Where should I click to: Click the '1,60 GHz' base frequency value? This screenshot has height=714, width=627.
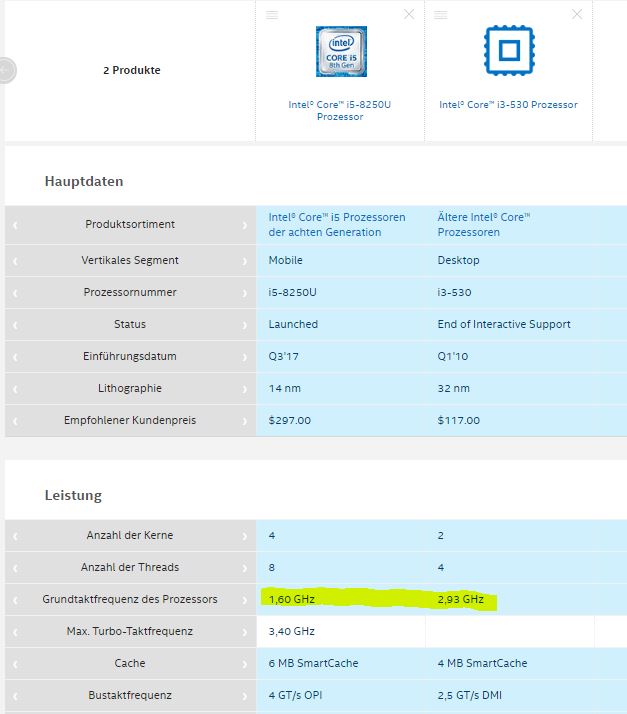point(291,599)
